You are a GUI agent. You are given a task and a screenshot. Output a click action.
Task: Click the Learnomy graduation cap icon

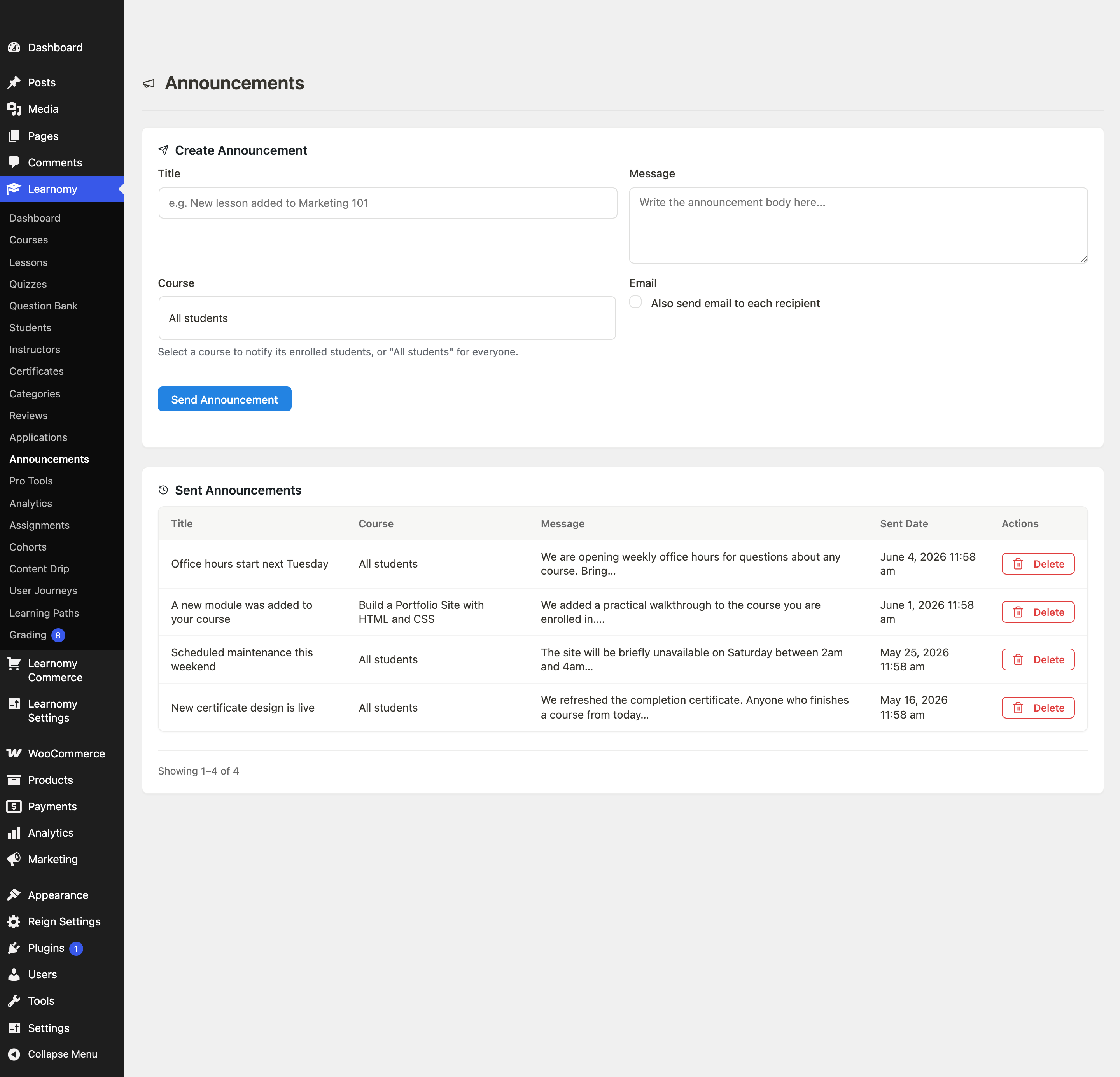point(14,189)
